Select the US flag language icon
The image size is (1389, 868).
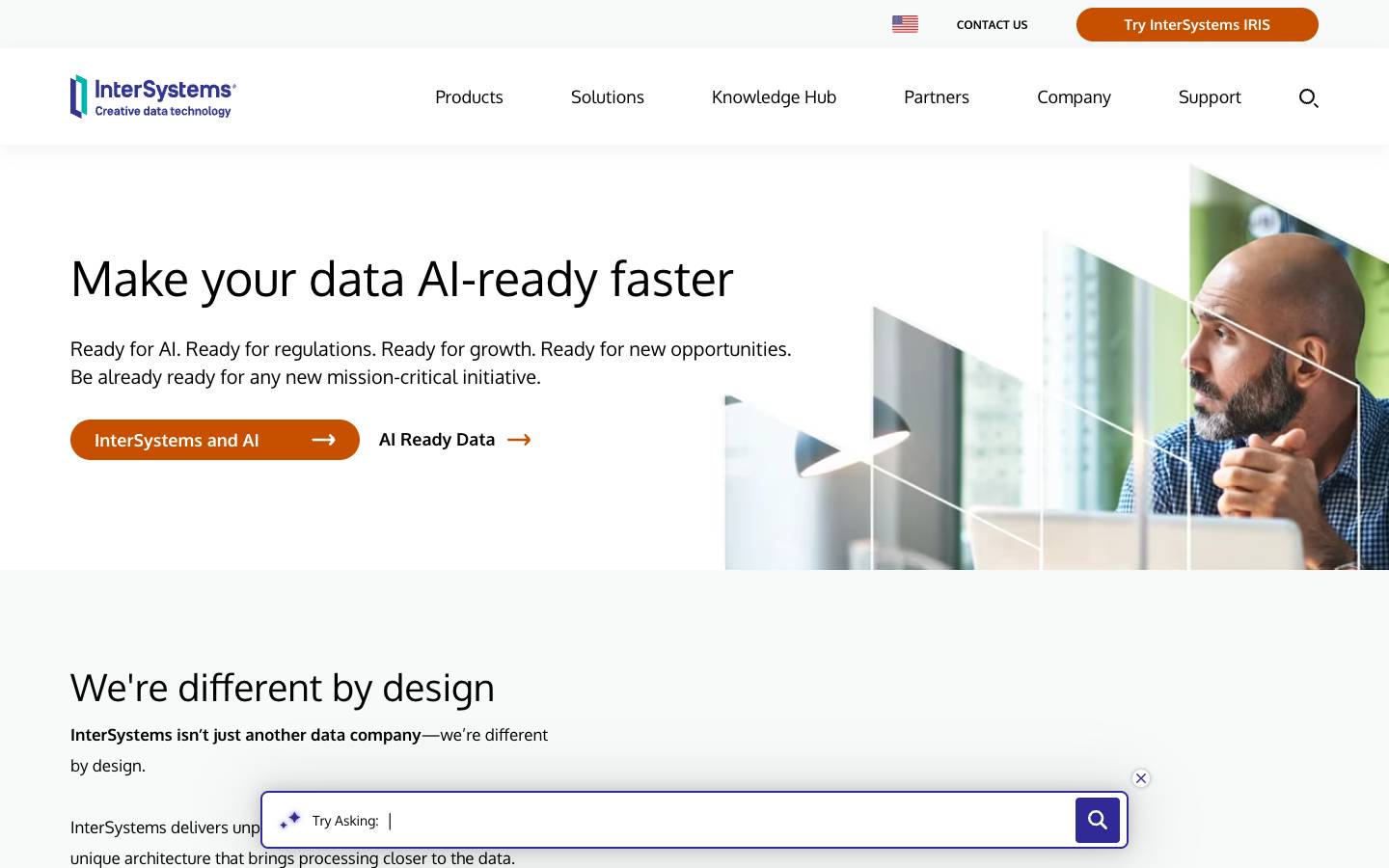point(905,24)
